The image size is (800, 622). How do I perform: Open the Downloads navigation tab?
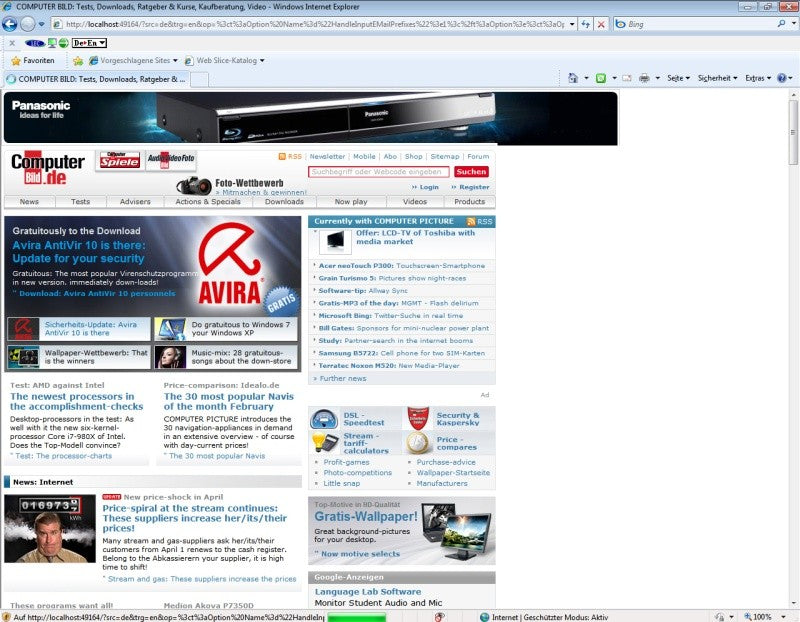(284, 202)
